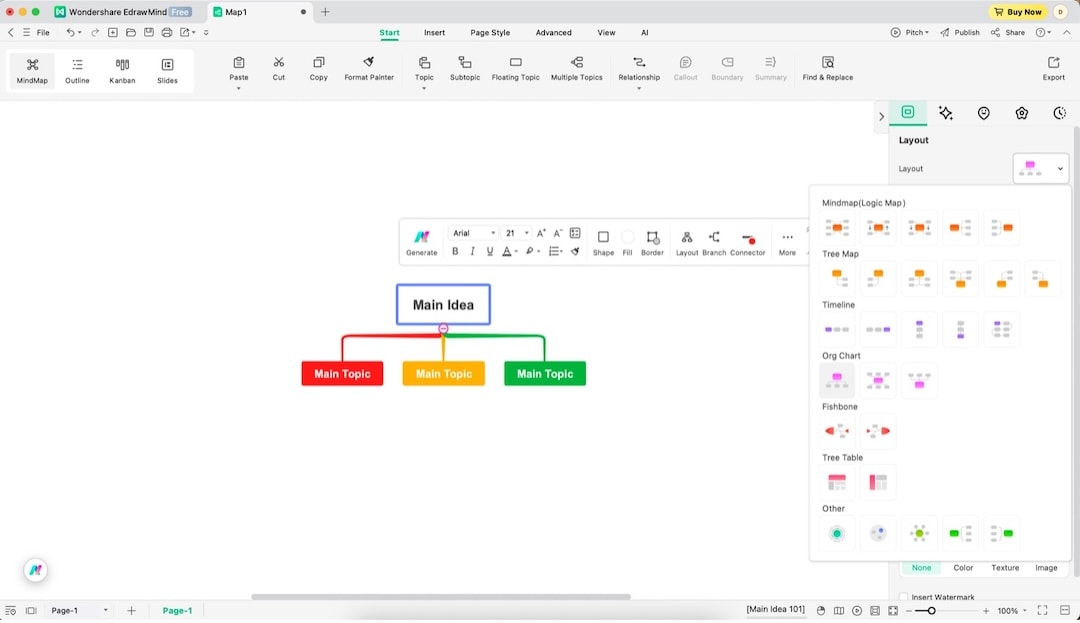Switch to Outline view mode
1080x623 pixels.
pos(77,71)
